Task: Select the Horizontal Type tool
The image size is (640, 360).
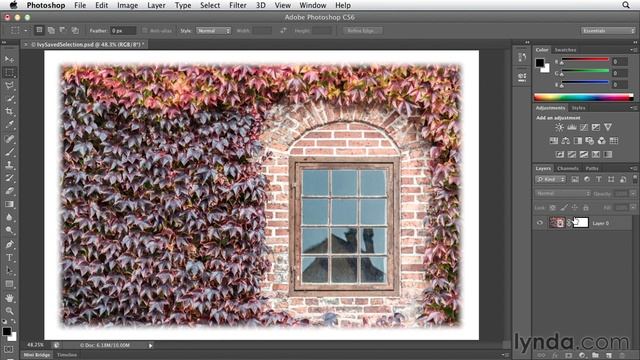Action: [9, 258]
